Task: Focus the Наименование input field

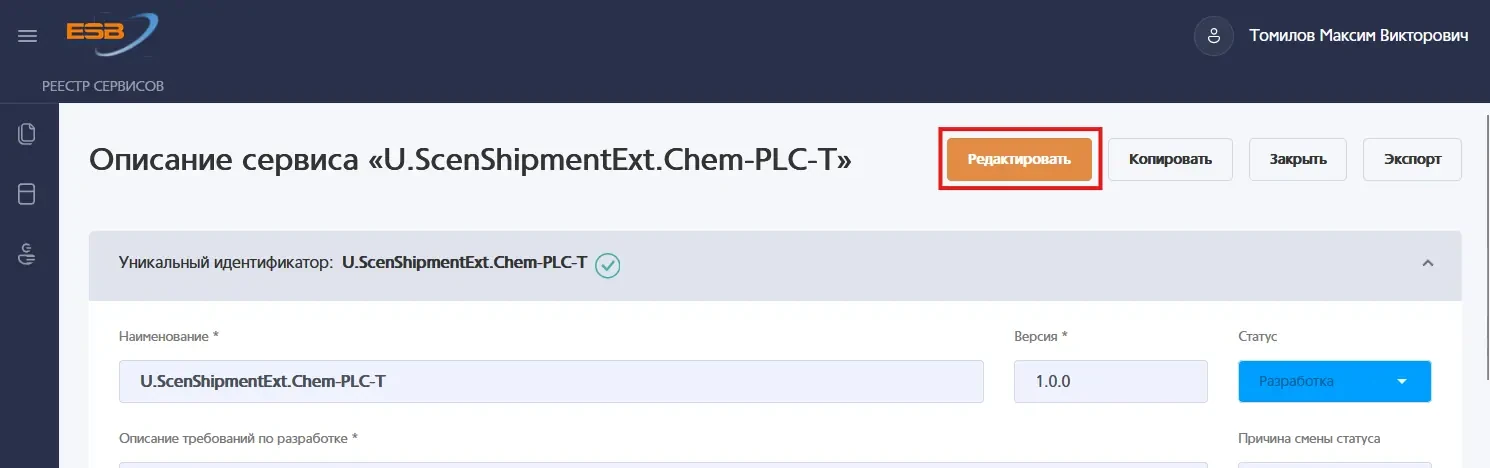Action: click(551, 381)
